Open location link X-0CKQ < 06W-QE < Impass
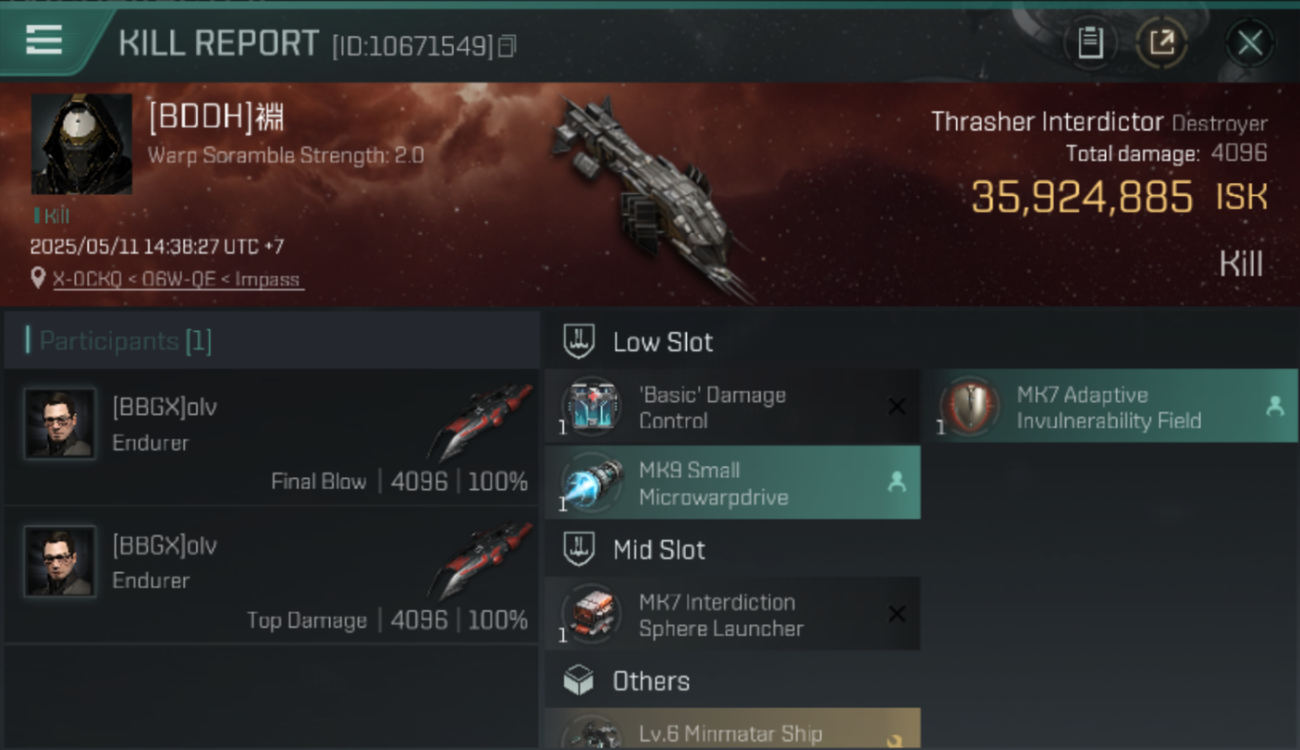The width and height of the screenshot is (1300, 750). pyautogui.click(x=177, y=280)
